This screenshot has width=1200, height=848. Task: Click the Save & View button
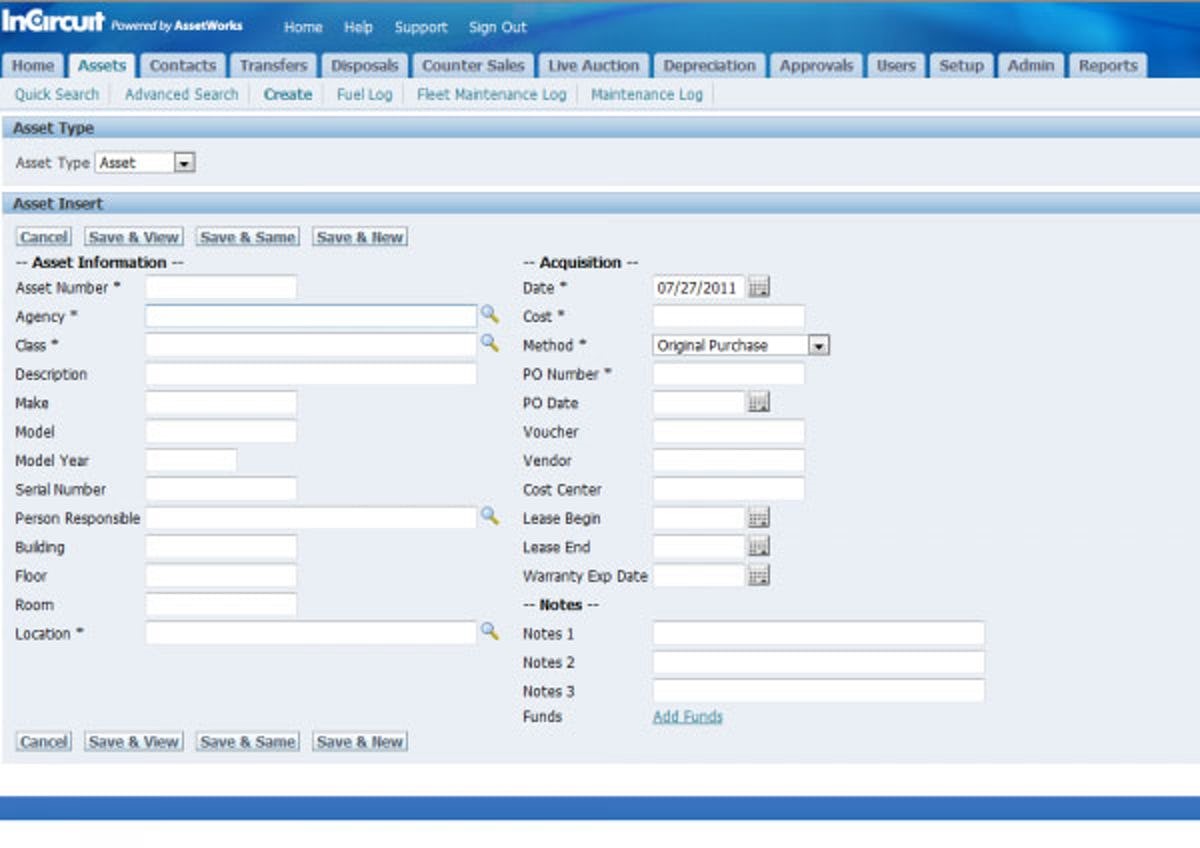point(132,237)
